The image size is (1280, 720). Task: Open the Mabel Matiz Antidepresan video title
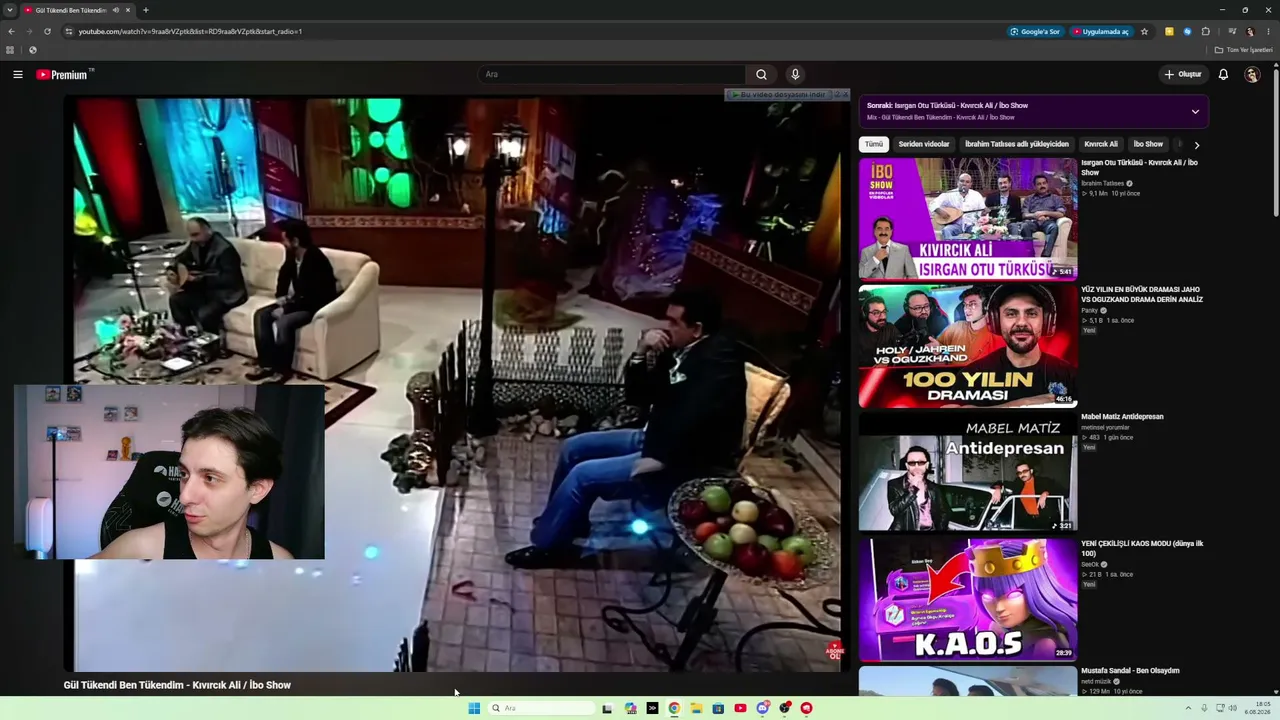1122,416
